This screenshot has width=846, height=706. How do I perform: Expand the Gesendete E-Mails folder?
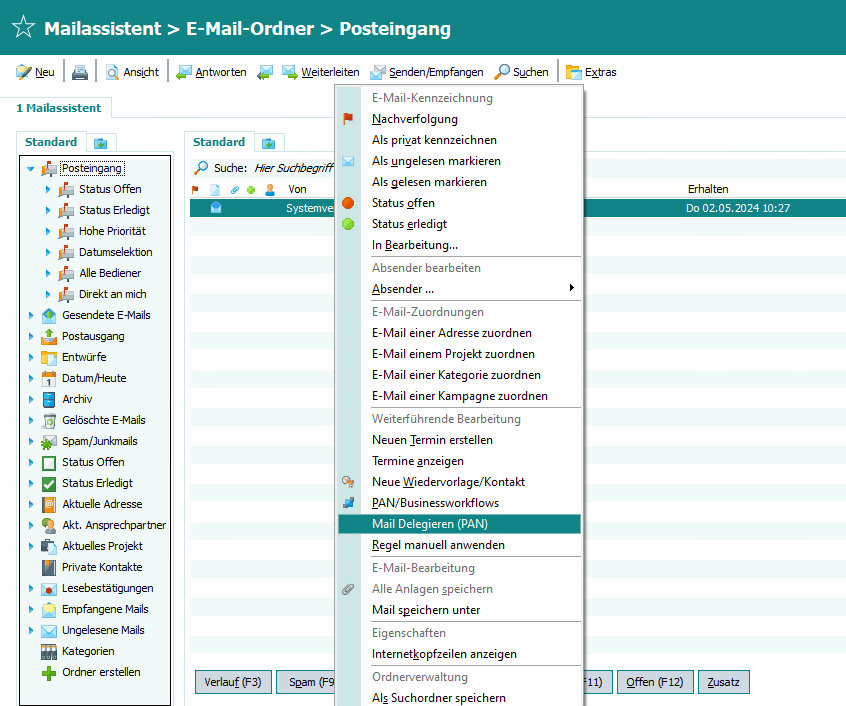31,315
